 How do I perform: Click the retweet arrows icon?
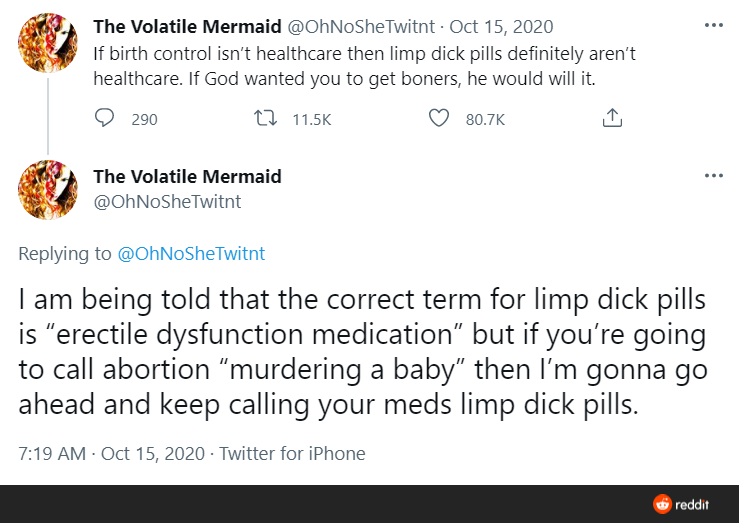265,119
